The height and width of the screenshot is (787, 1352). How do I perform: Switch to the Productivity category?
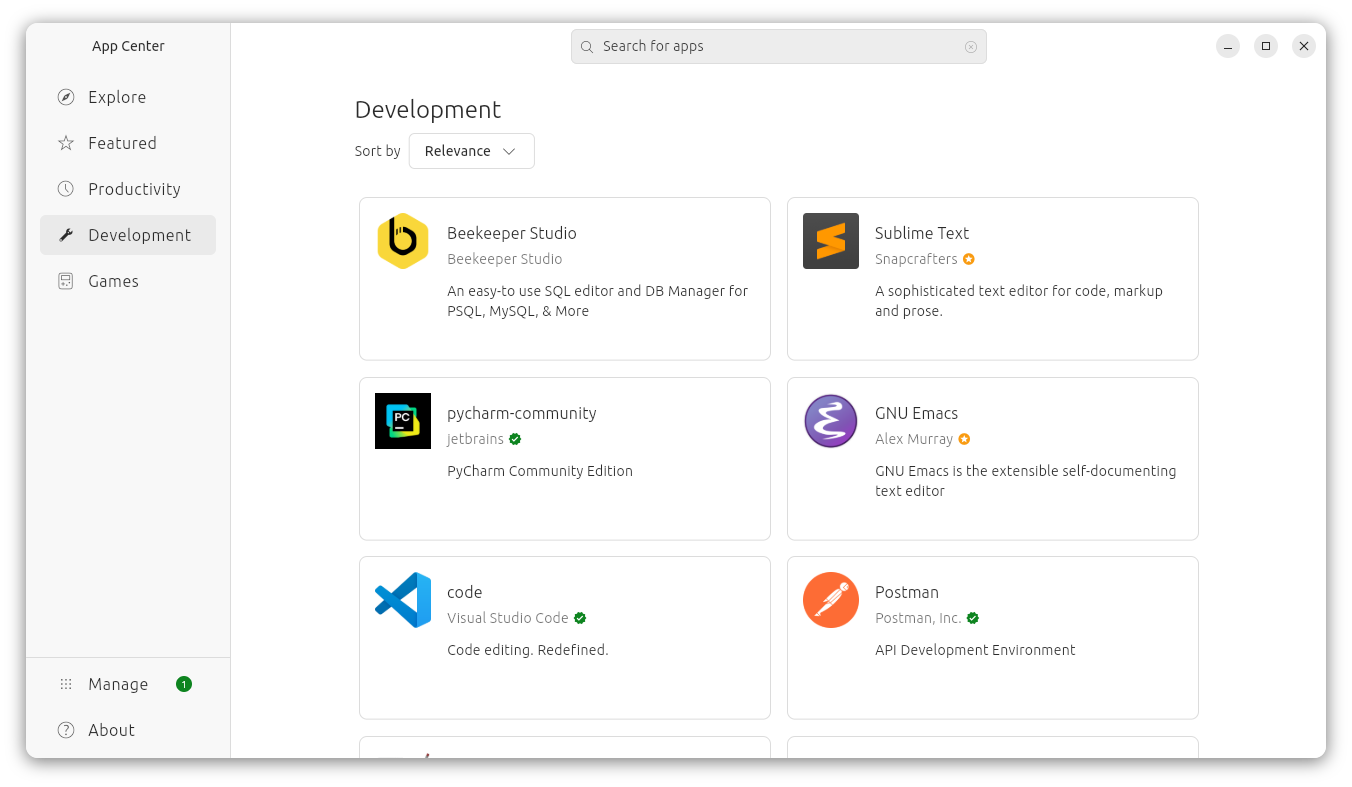128,189
